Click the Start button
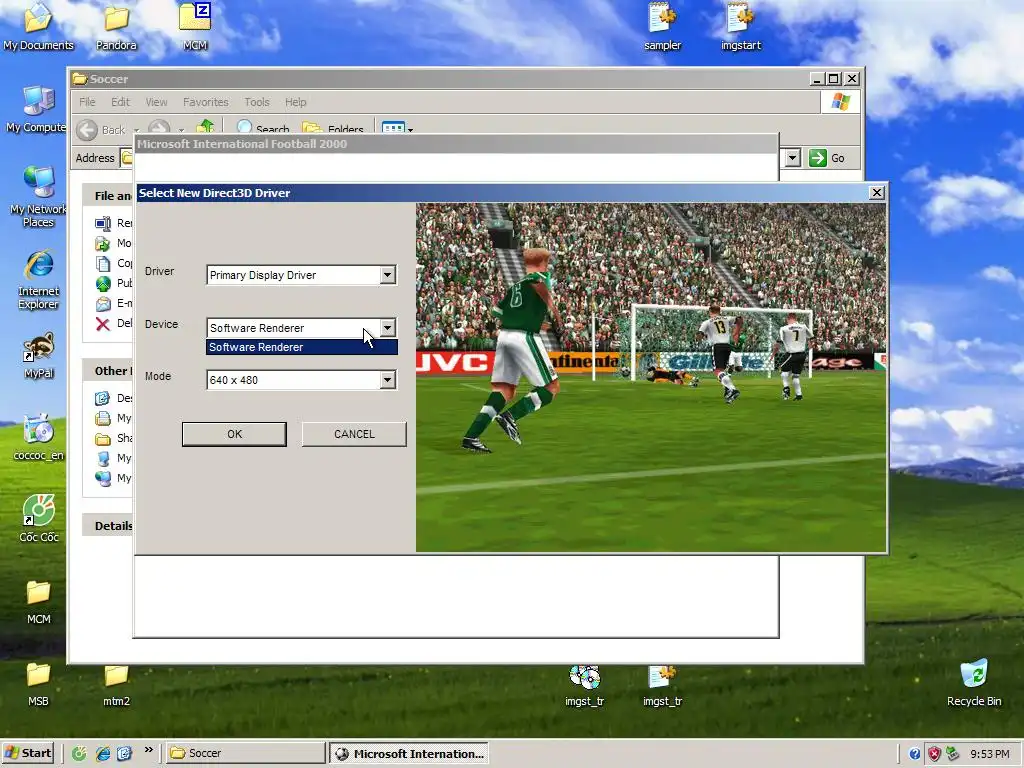Screen dimensions: 1024x768 pyautogui.click(x=28, y=753)
